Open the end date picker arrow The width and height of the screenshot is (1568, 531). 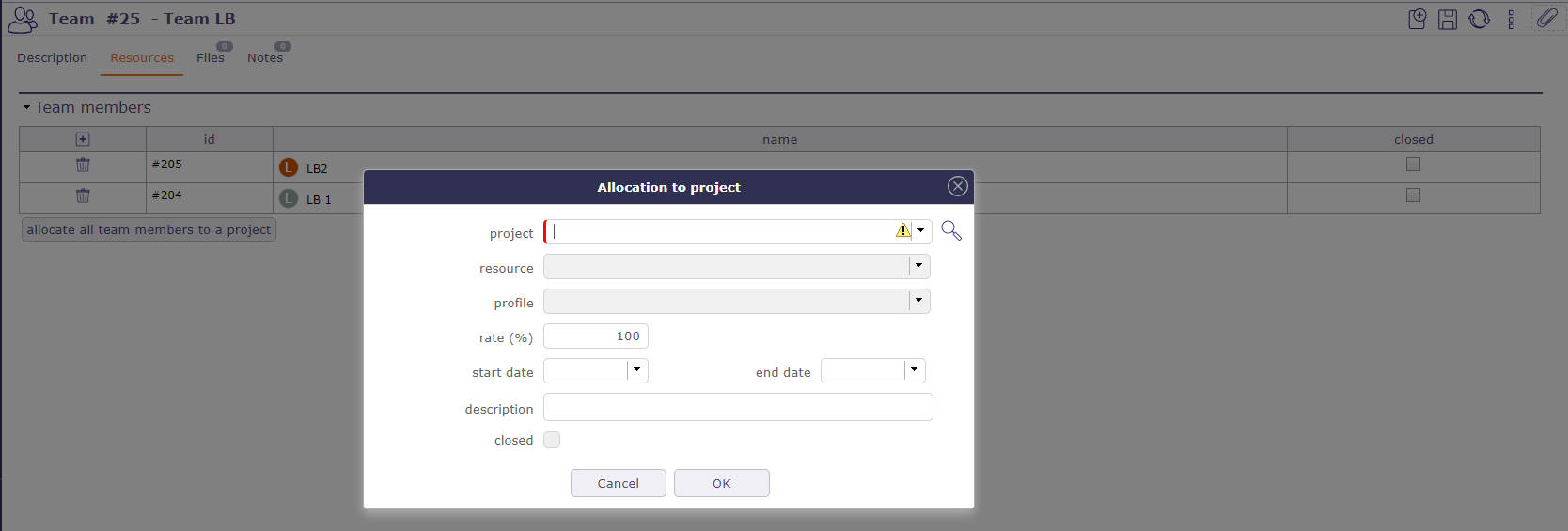point(915,370)
